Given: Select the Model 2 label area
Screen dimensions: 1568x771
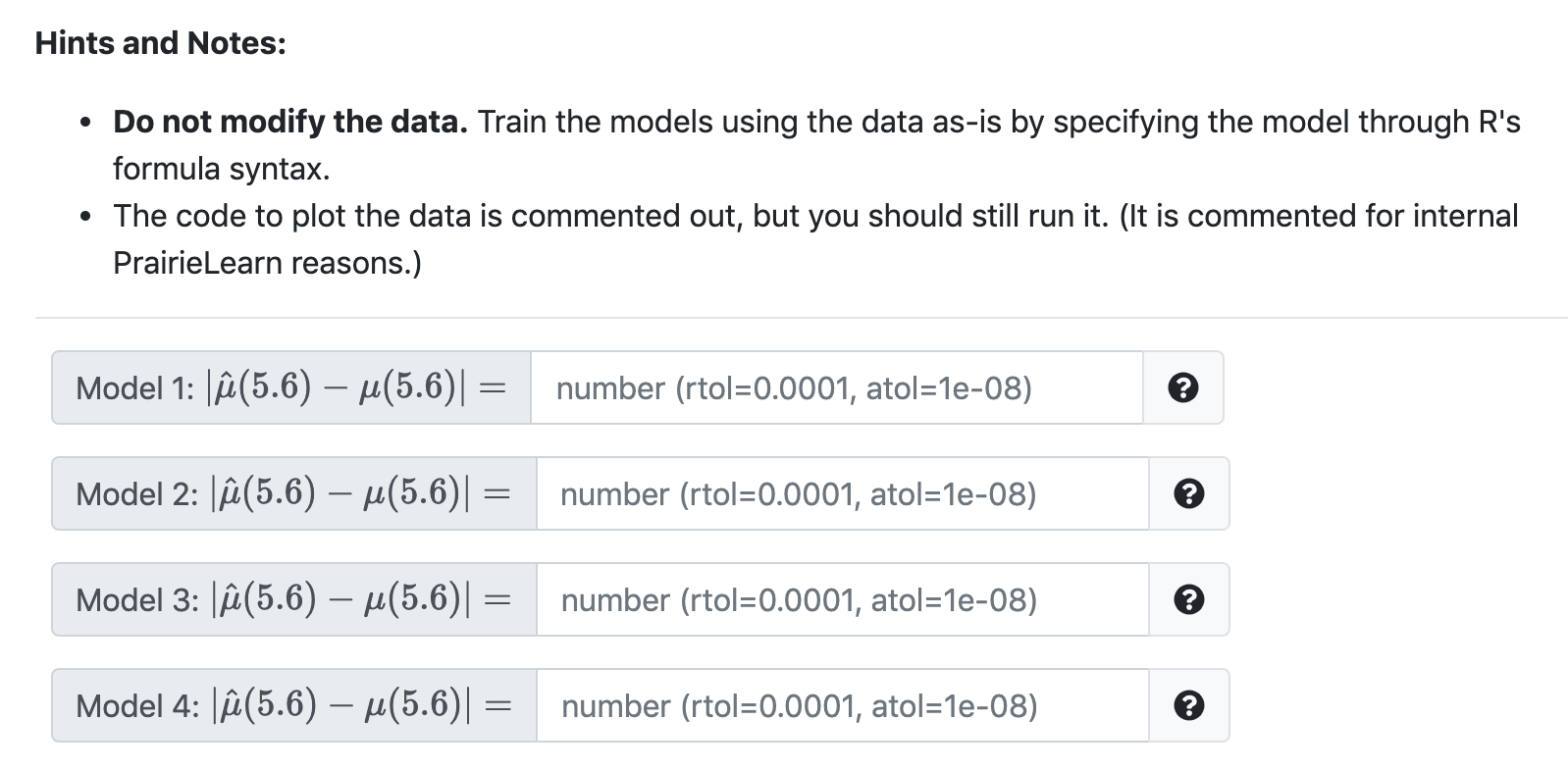Looking at the screenshot, I should [x=294, y=494].
